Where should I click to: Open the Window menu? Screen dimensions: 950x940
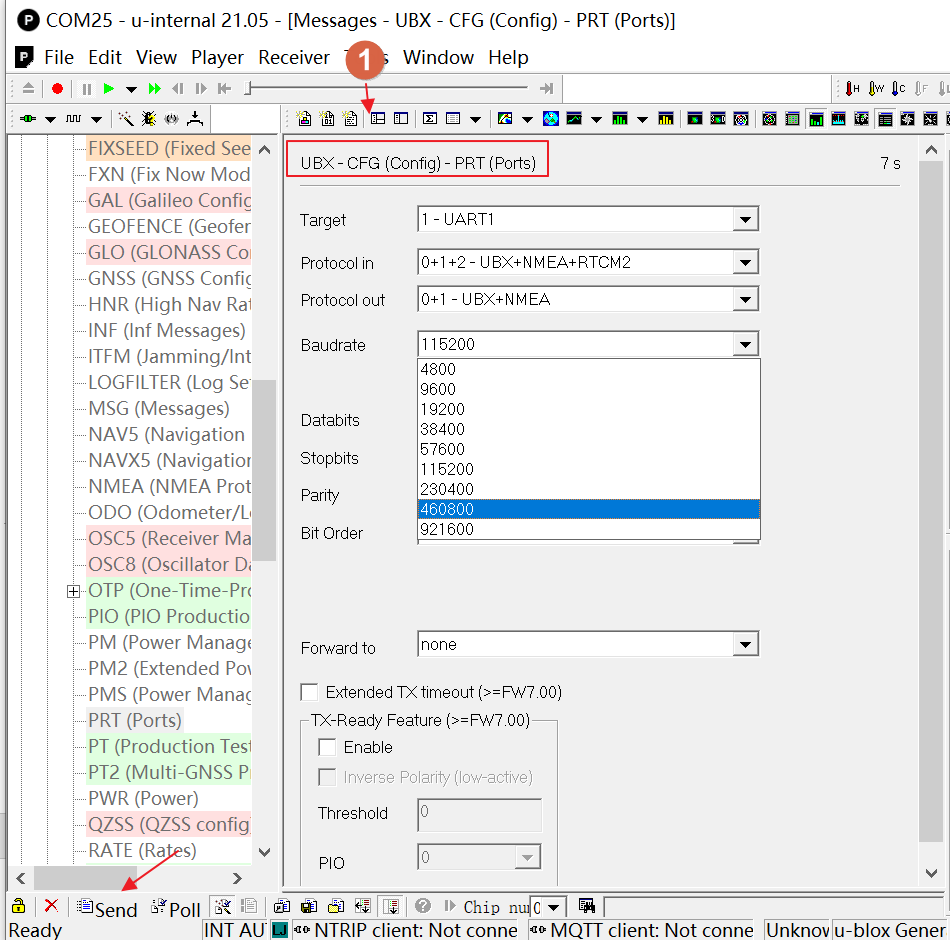click(x=438, y=58)
